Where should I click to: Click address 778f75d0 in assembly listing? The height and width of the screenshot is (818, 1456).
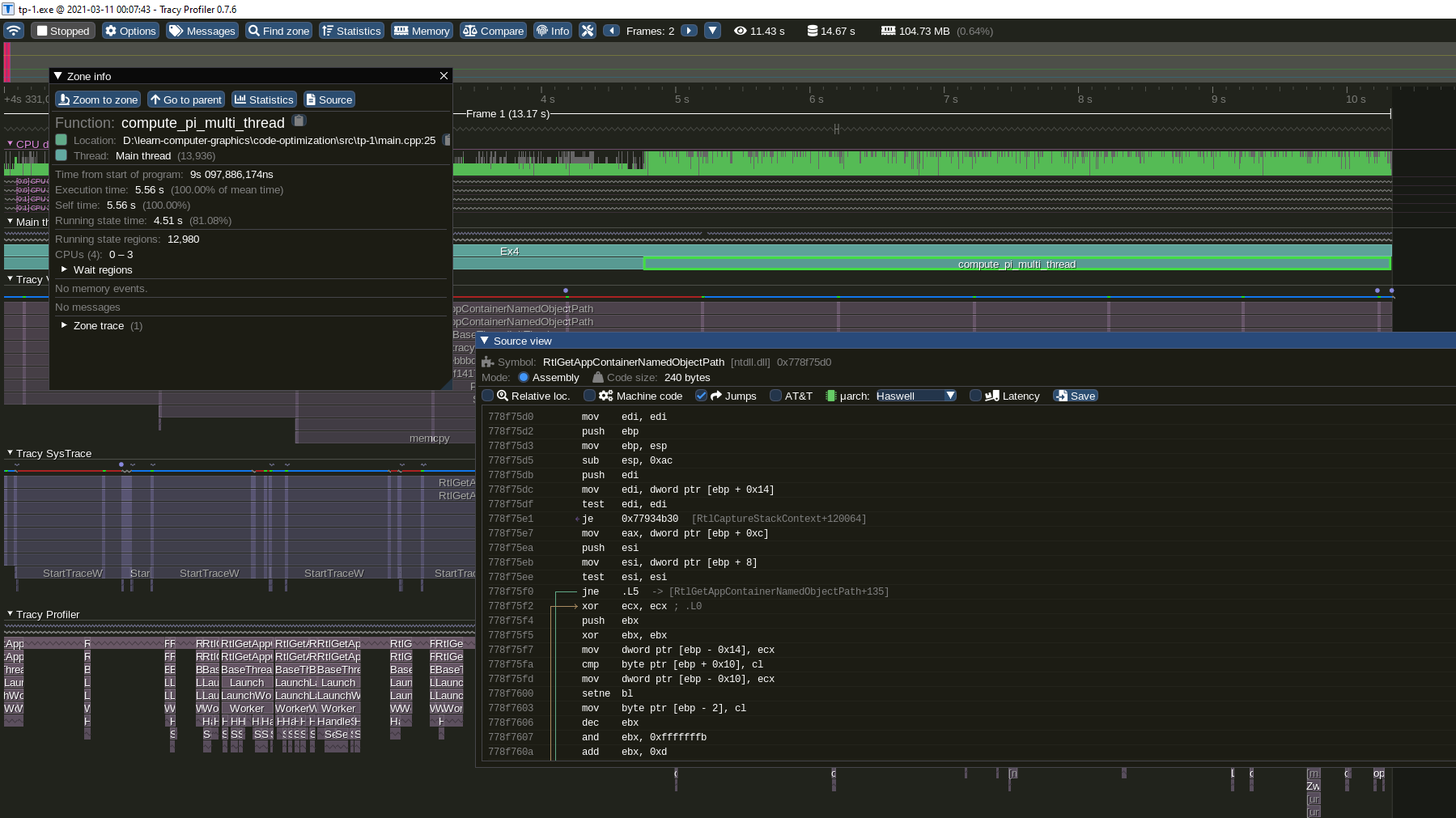(511, 417)
